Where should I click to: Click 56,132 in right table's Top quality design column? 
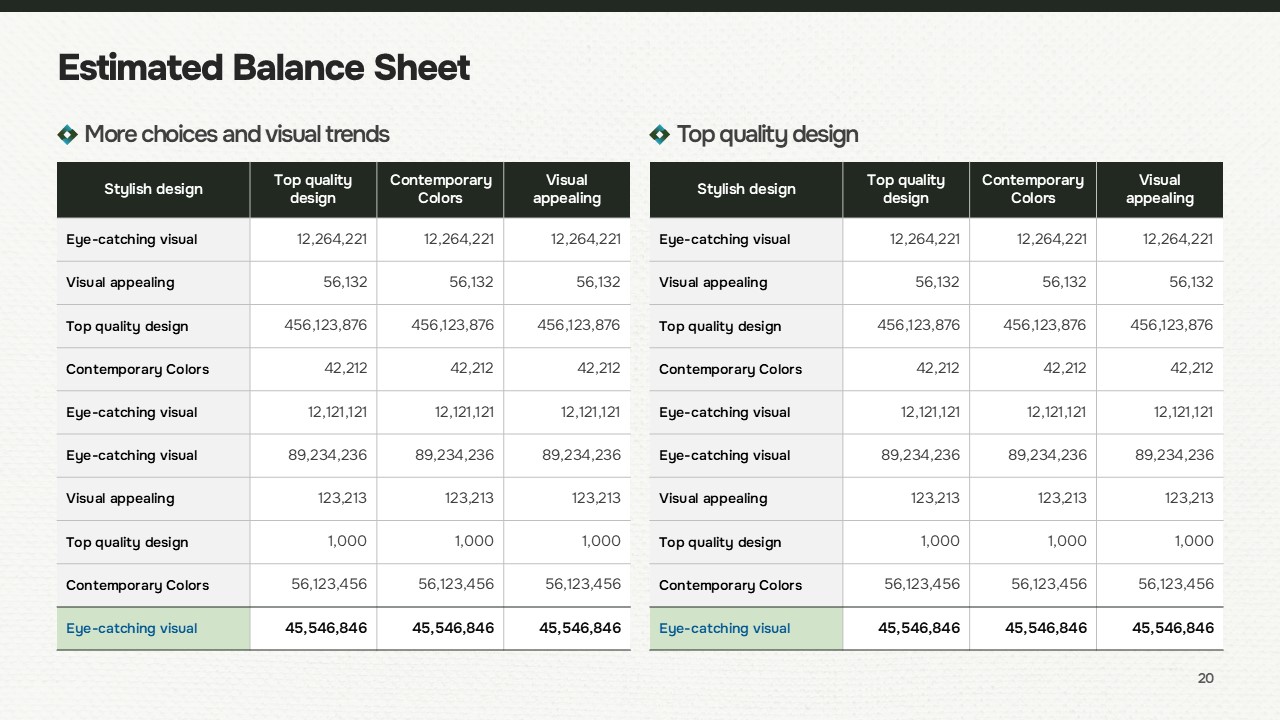pos(937,282)
